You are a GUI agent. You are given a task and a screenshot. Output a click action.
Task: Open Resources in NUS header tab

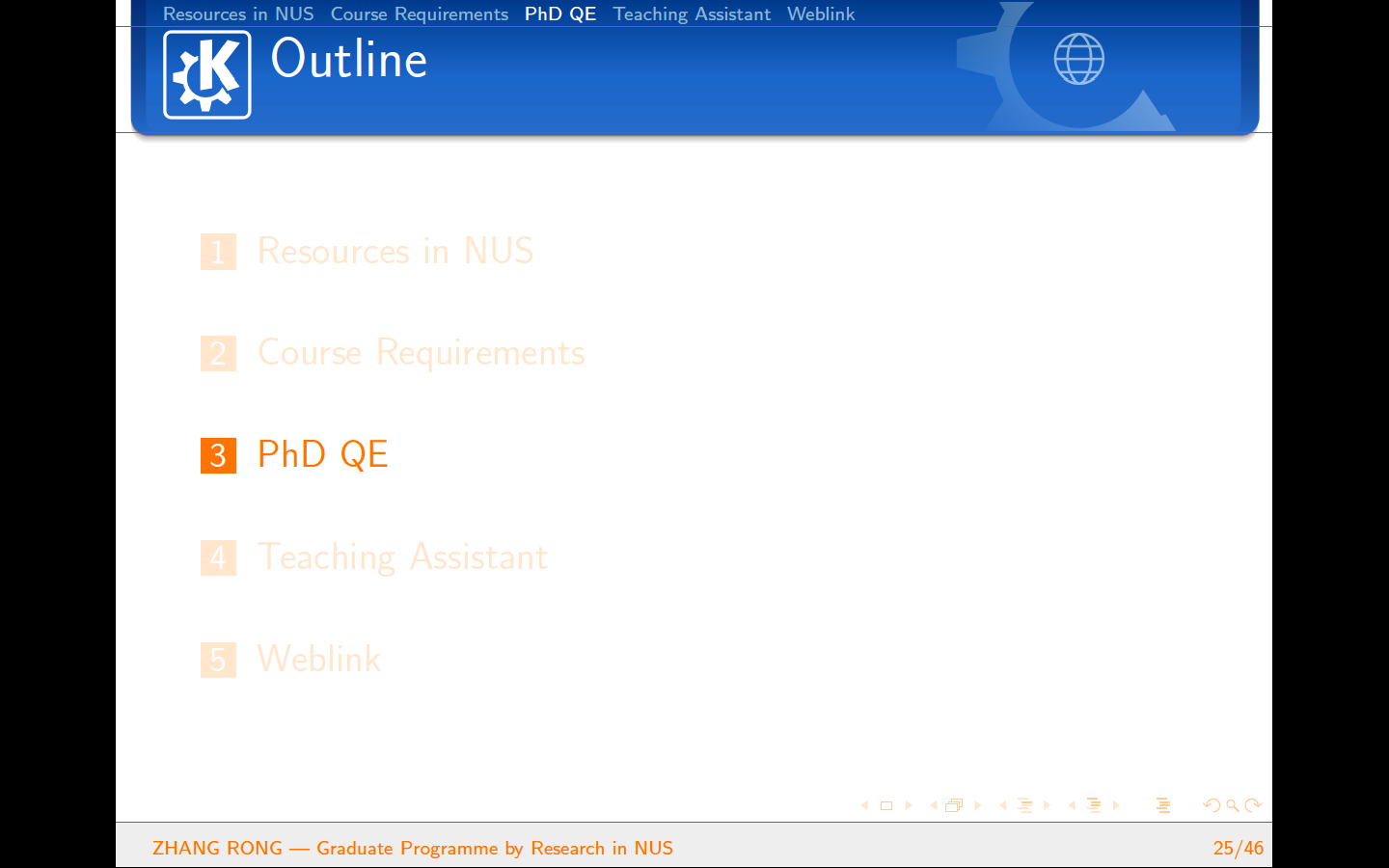coord(238,14)
